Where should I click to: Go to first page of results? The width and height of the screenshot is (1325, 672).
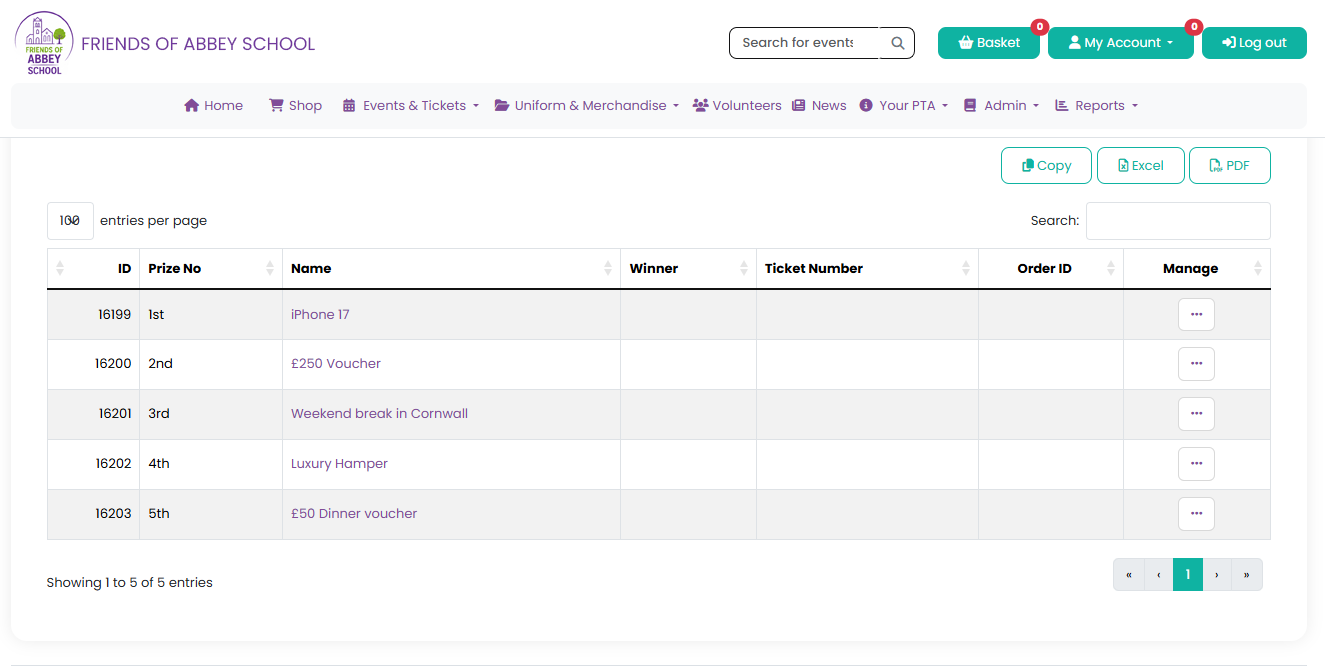point(1129,575)
